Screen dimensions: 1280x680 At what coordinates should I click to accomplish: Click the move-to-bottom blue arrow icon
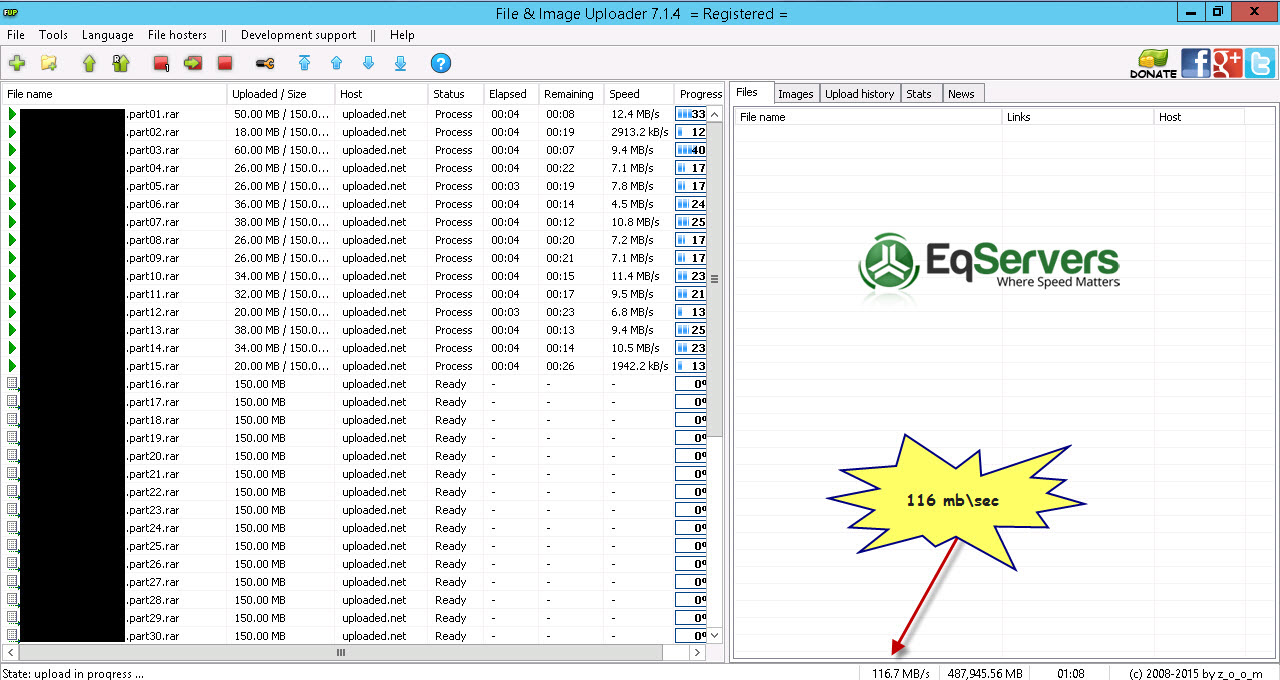click(400, 63)
